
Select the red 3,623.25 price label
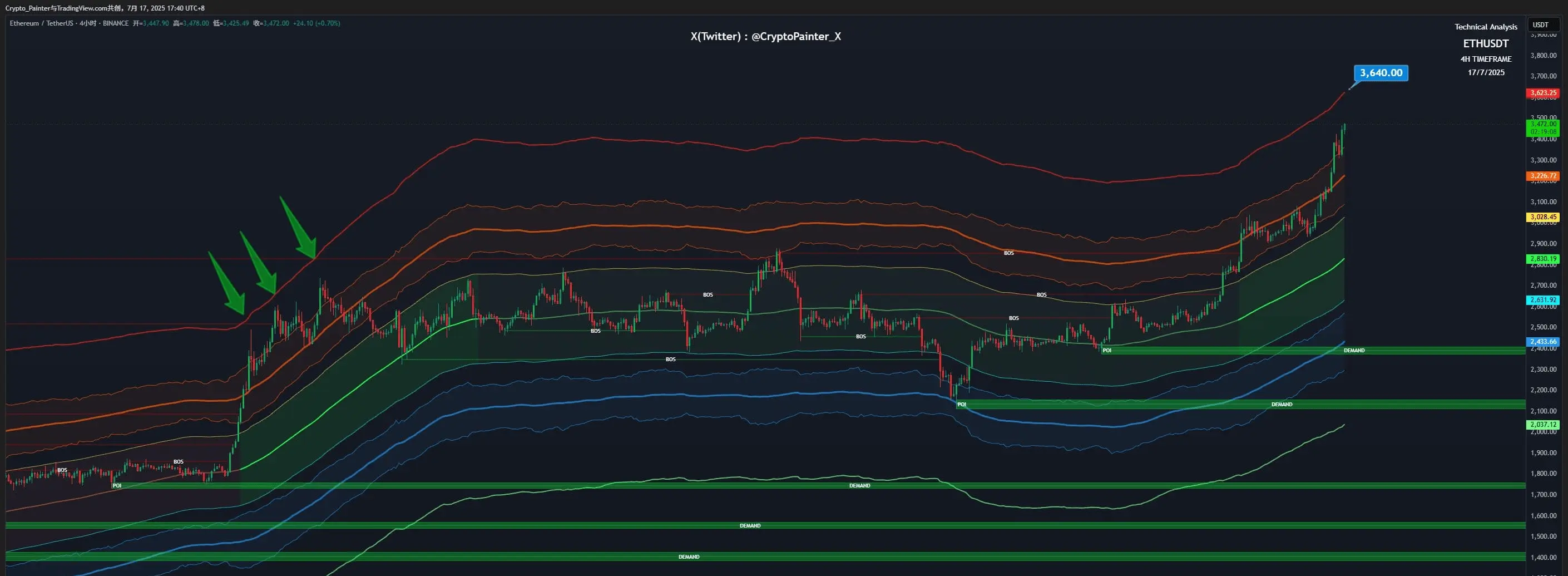(x=1543, y=93)
